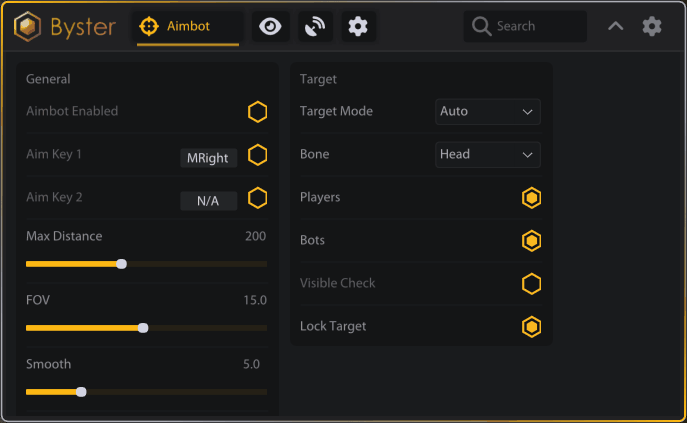Disable the Players target toggle
This screenshot has width=687, height=423.
pos(532,198)
